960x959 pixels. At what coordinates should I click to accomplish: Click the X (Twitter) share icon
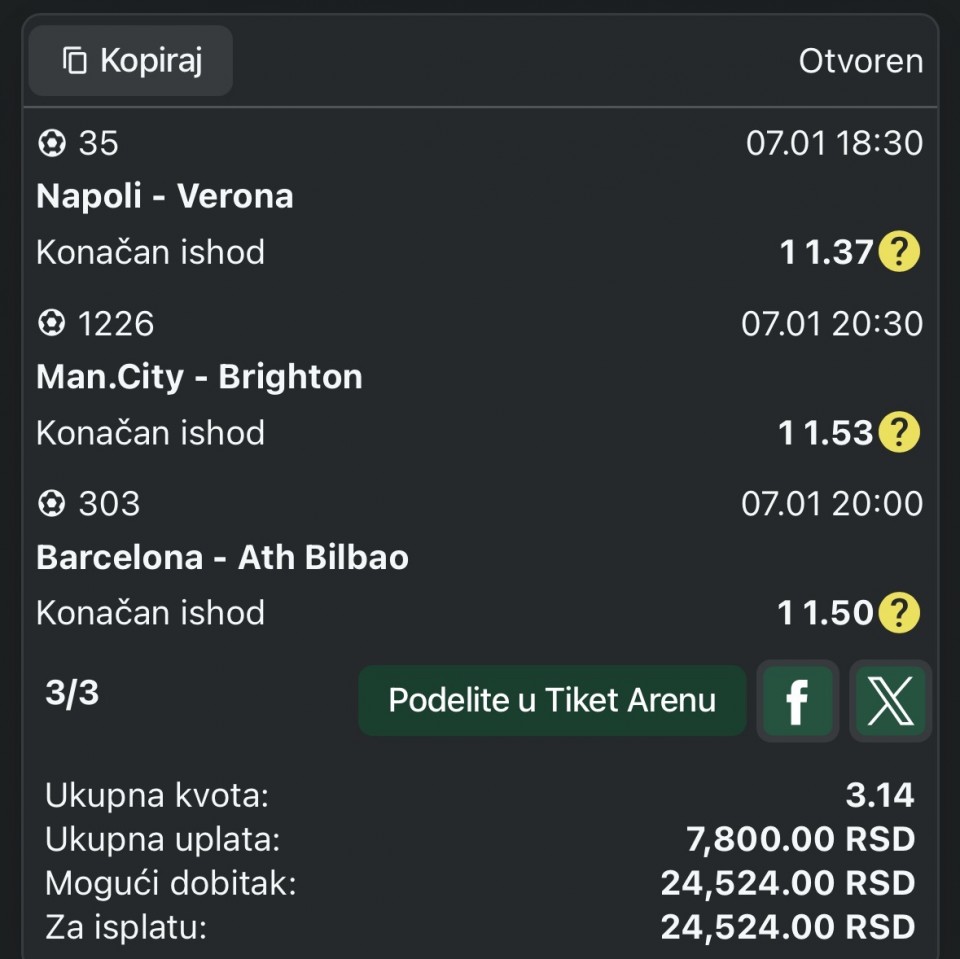(890, 701)
